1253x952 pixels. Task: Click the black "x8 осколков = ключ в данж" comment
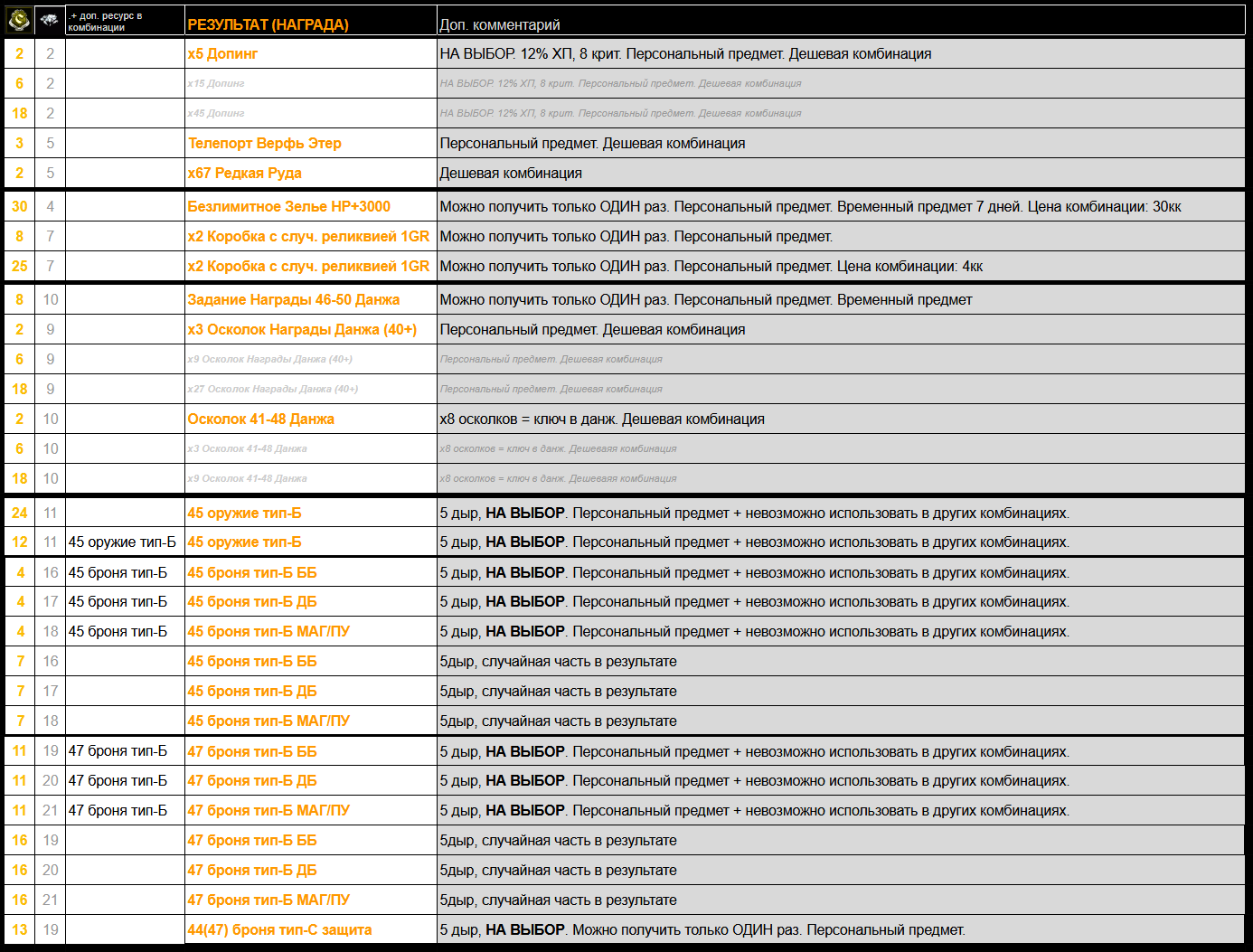pyautogui.click(x=602, y=419)
